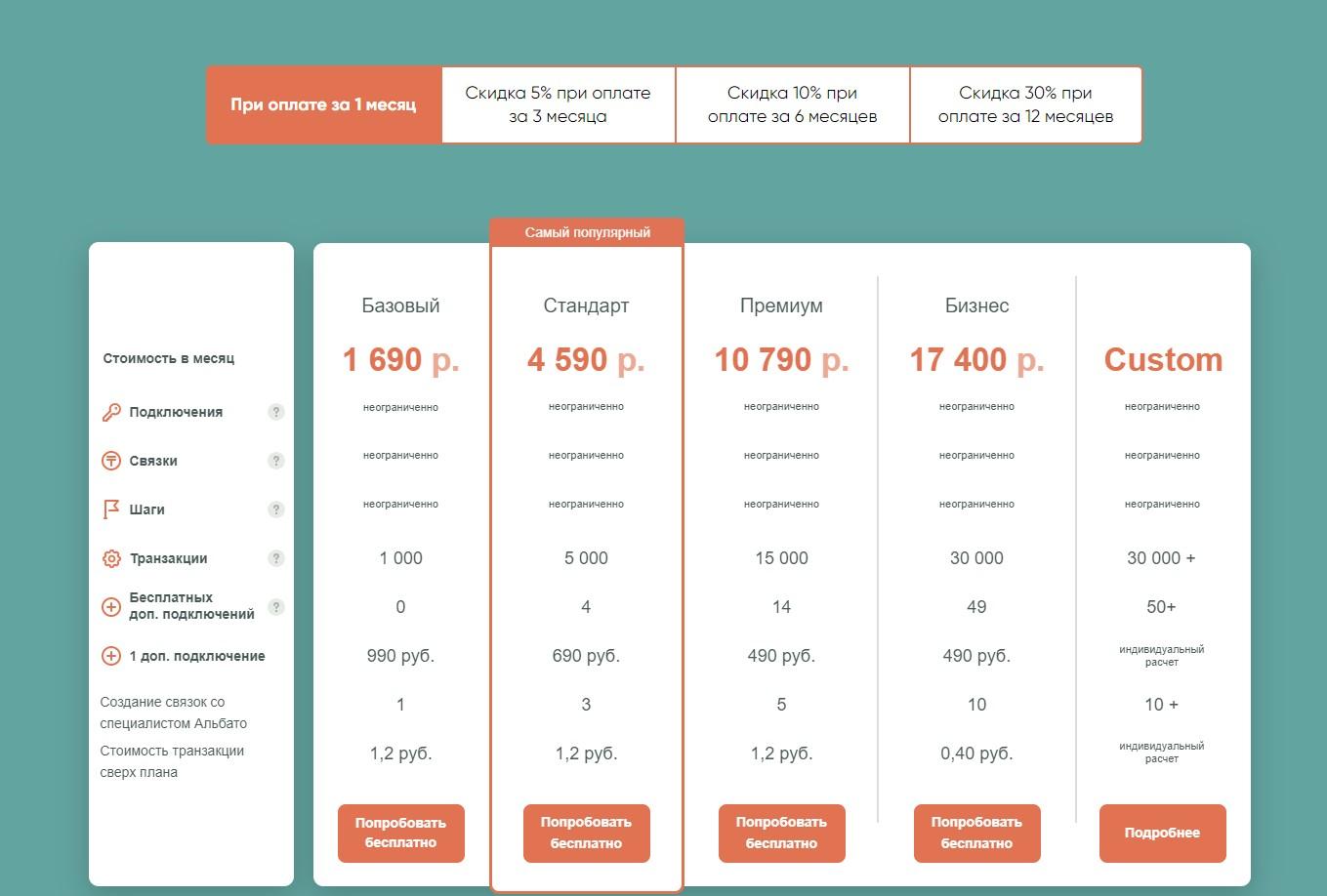Switch to 5% discount for 3 months
Image resolution: width=1327 pixels, height=896 pixels.
pyautogui.click(x=558, y=104)
